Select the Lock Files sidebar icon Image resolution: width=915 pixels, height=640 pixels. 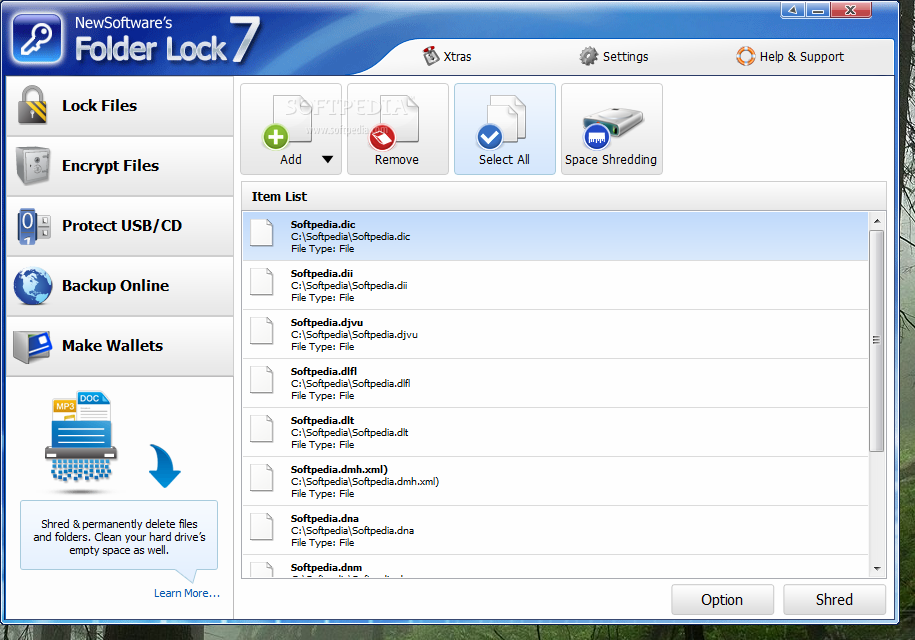point(33,104)
